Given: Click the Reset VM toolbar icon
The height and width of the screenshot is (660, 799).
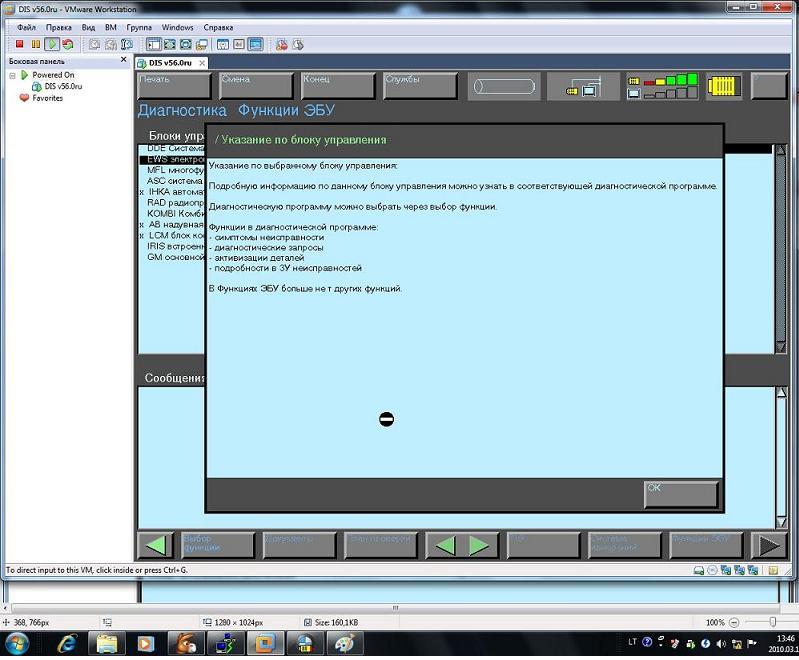Looking at the screenshot, I should click(67, 44).
